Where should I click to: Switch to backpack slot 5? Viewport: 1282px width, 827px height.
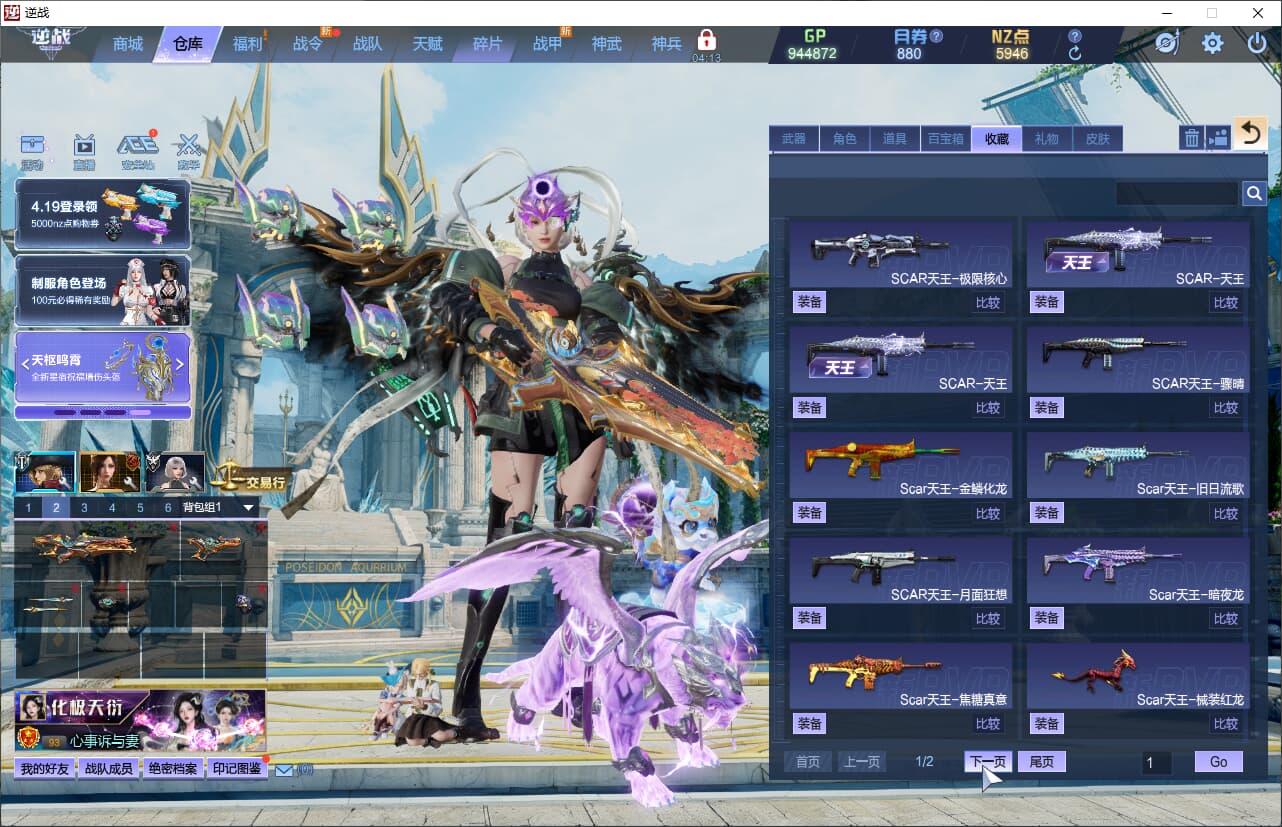pos(140,507)
